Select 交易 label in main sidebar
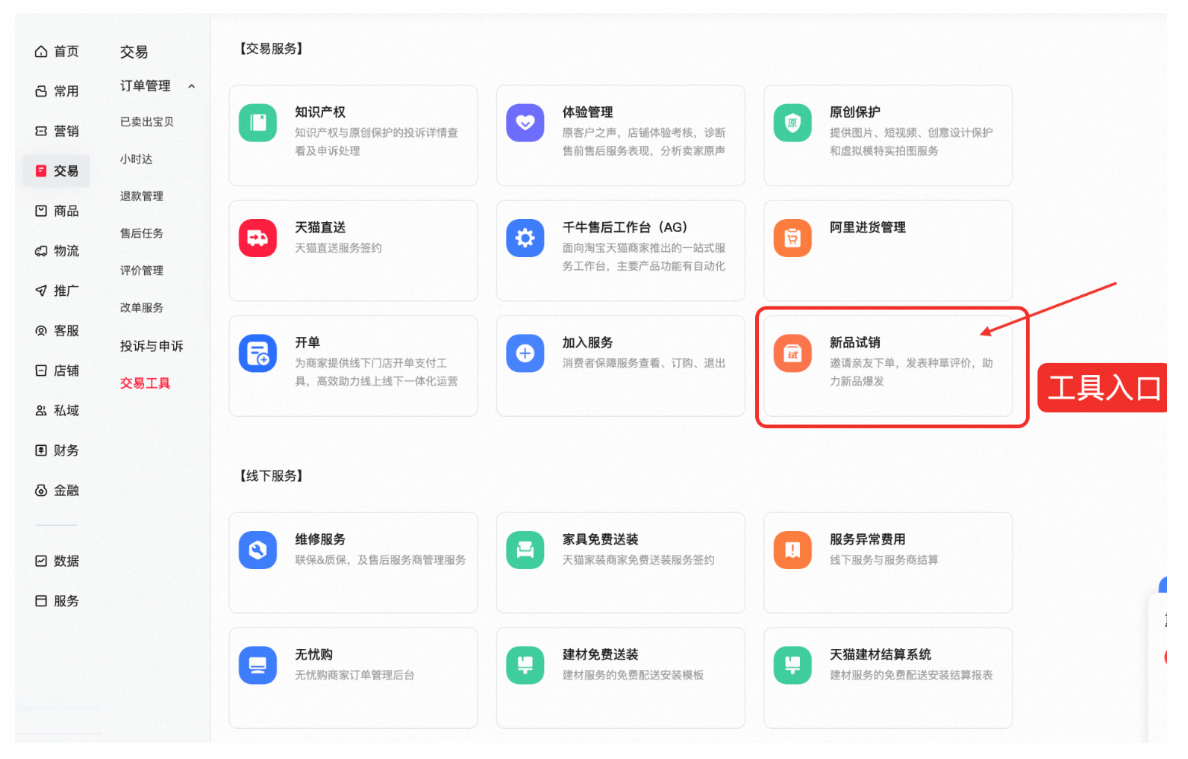Viewport: 1188px width, 759px height. [66, 171]
